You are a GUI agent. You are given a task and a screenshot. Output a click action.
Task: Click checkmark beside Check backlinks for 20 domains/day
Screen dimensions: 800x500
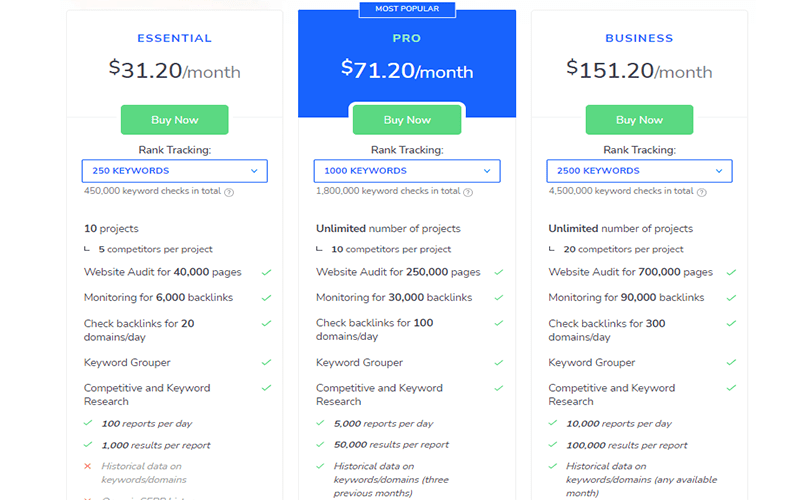coord(266,323)
